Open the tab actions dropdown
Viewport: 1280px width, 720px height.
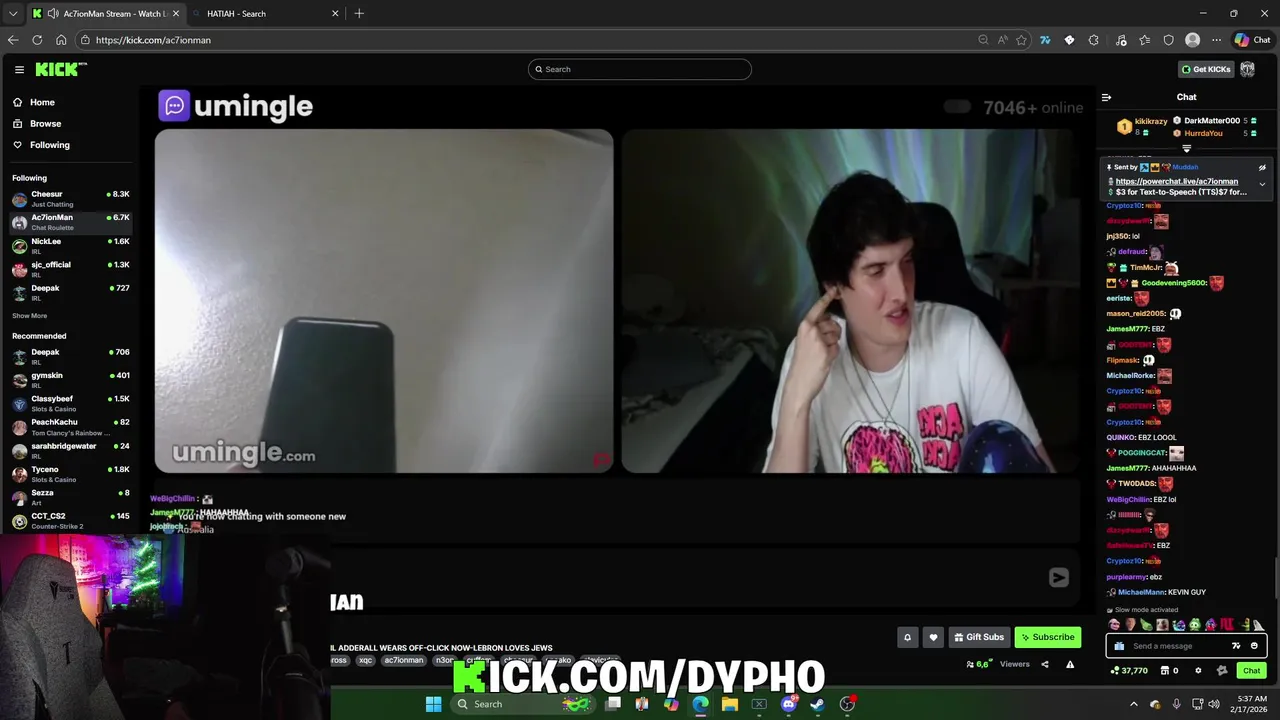12,14
